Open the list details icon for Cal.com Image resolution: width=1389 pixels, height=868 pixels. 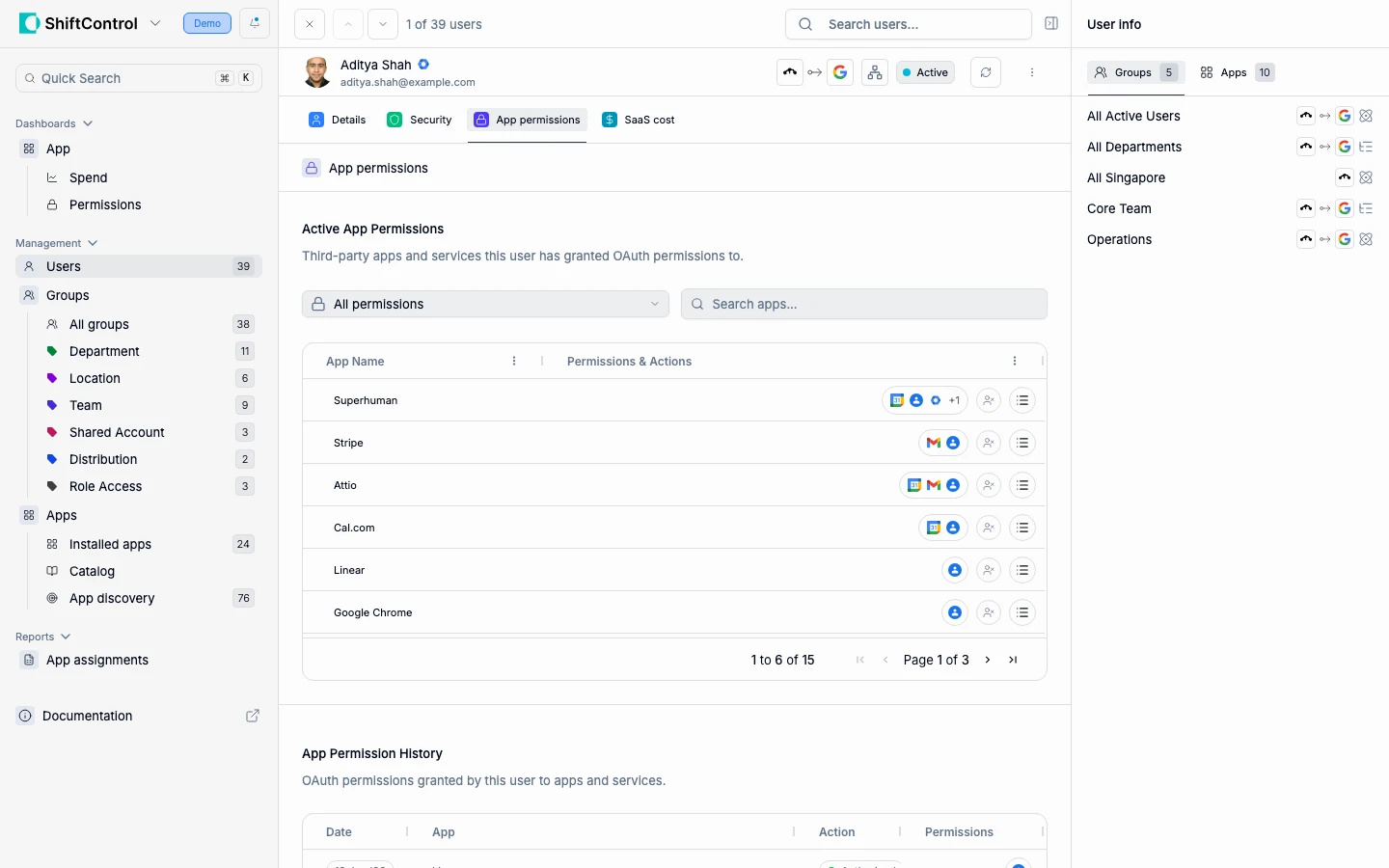tap(1022, 528)
